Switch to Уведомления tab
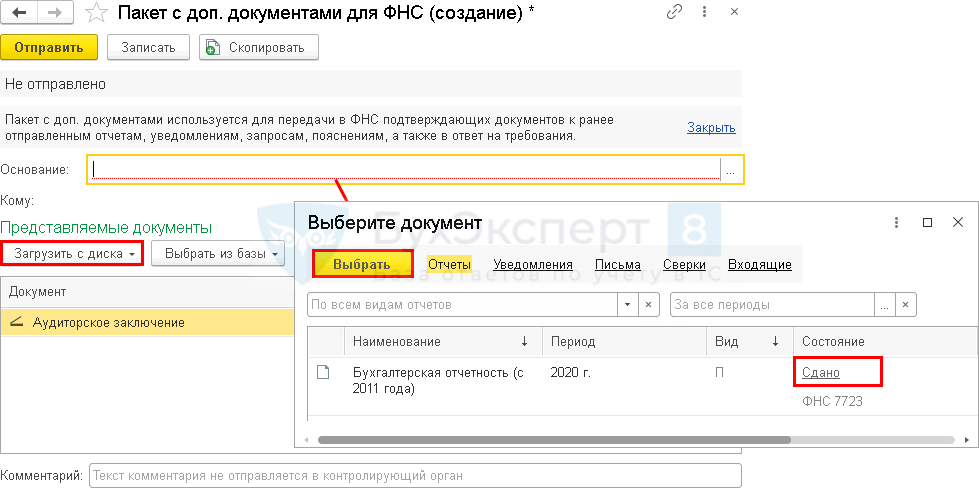Screen dimensions: 979x488 [x=534, y=265]
